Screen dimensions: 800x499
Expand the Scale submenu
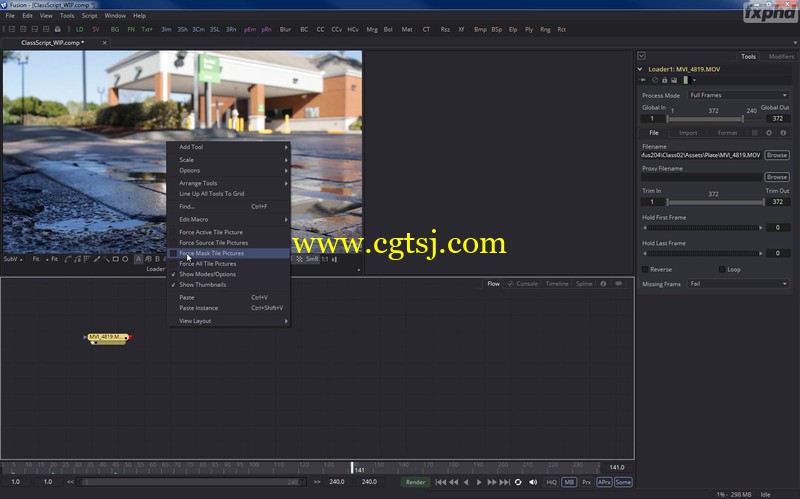click(x=229, y=160)
